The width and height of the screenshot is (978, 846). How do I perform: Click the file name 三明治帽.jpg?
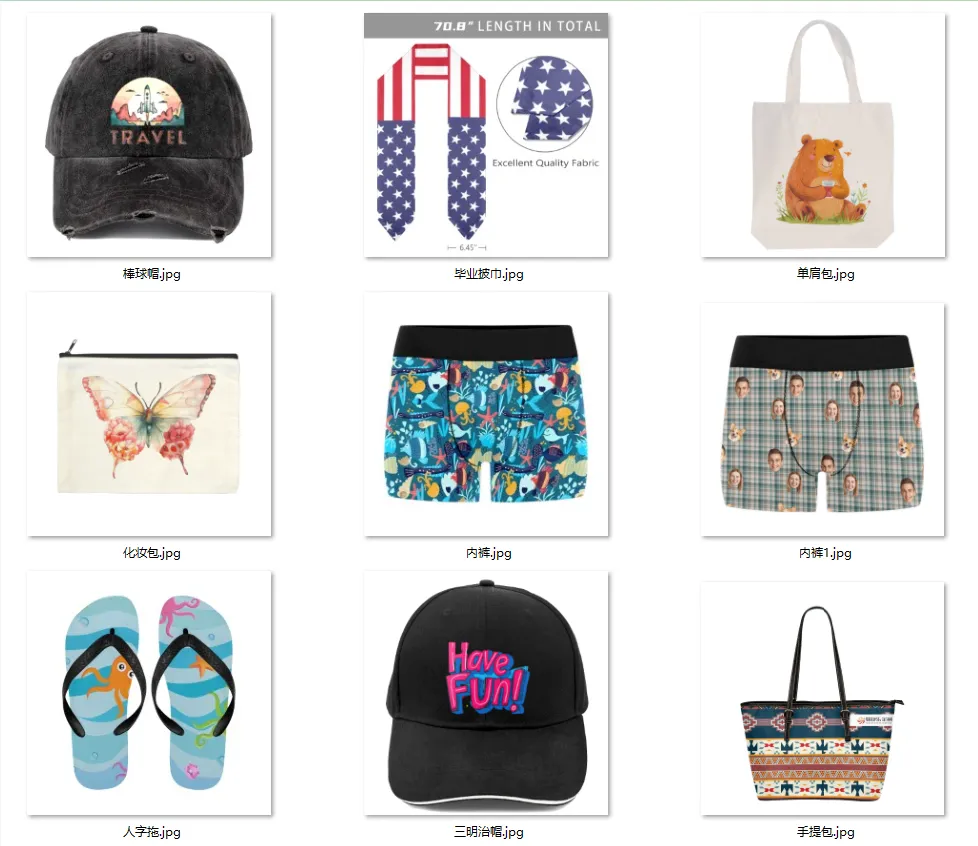pyautogui.click(x=488, y=832)
